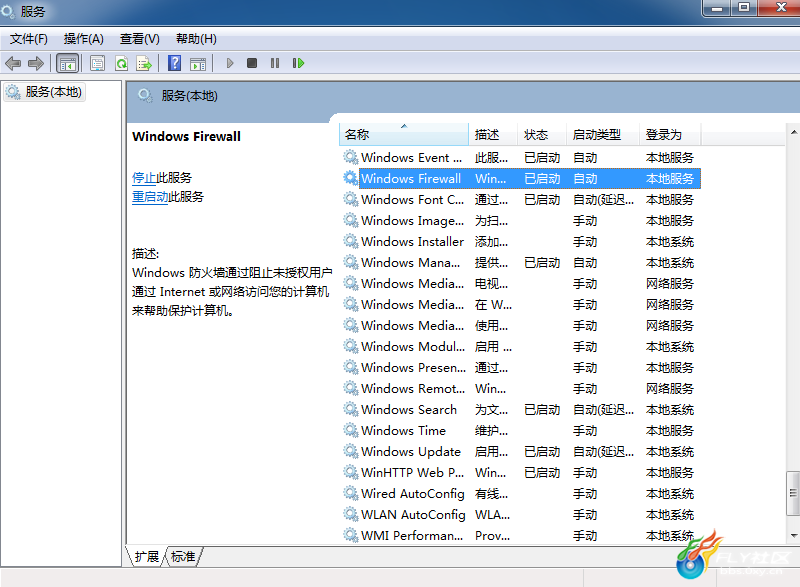Sort by the 状态 column header

(x=542, y=135)
